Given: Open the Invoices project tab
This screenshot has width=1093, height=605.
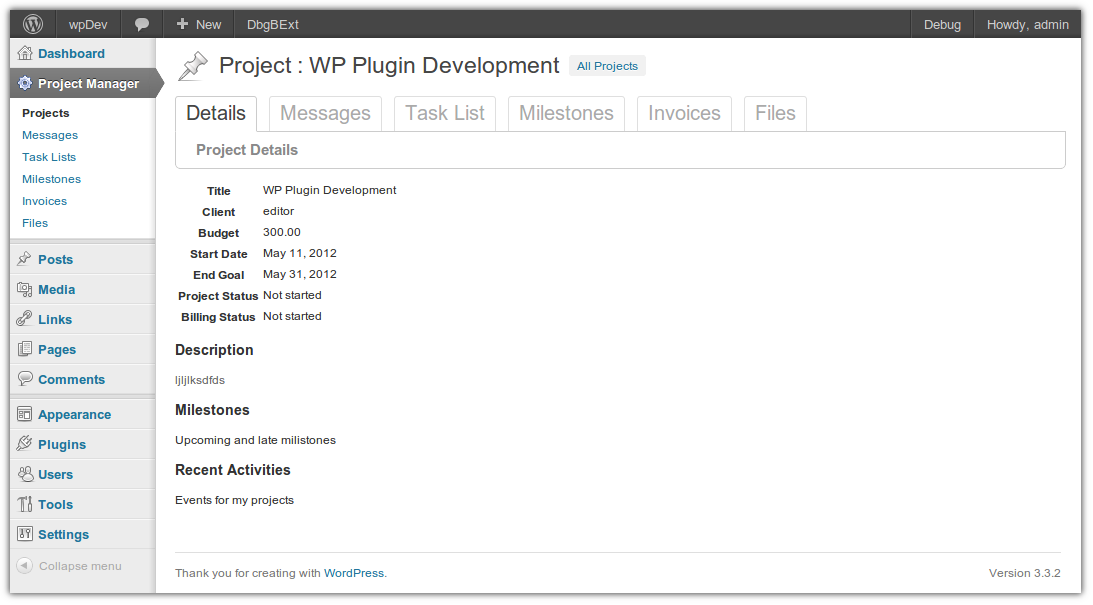Looking at the screenshot, I should [x=684, y=114].
